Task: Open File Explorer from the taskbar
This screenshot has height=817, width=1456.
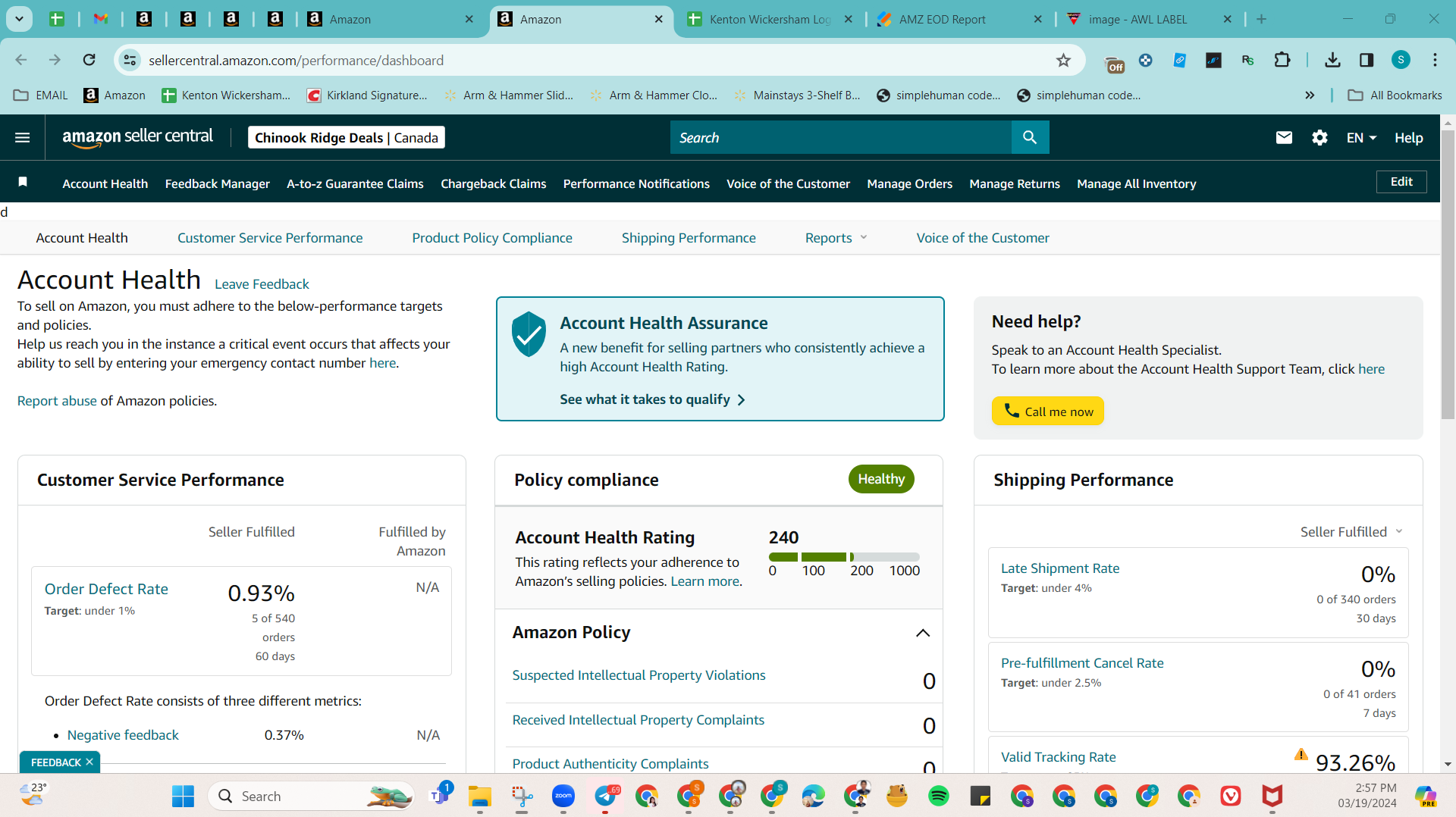Action: click(x=479, y=796)
